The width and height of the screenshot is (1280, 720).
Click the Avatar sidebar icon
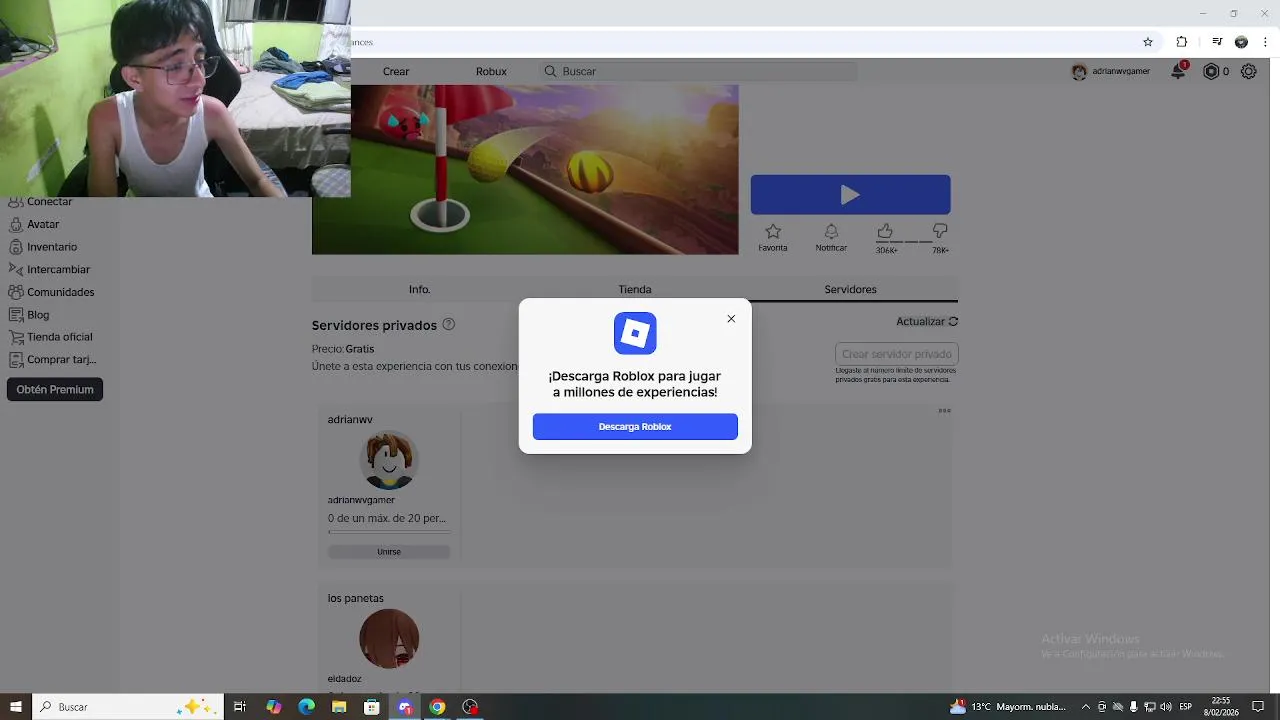[16, 225]
